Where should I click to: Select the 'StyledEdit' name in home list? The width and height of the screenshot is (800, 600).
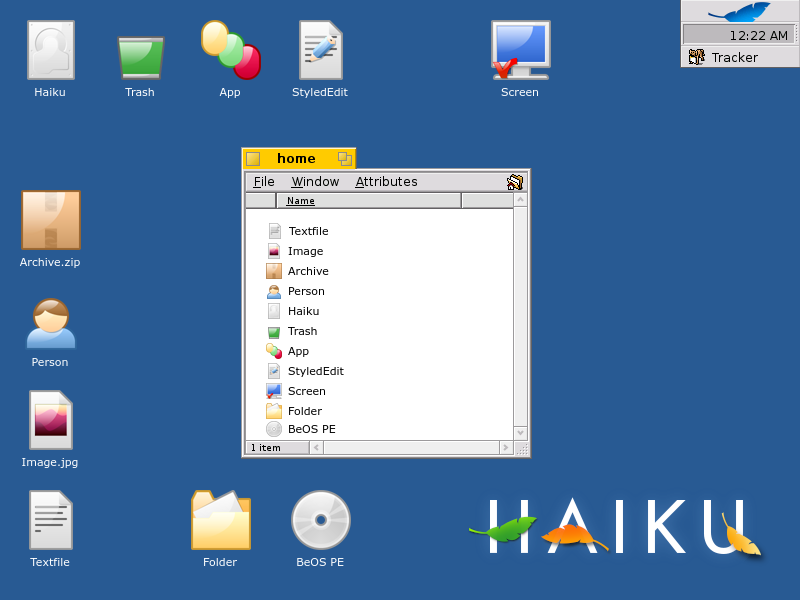(316, 371)
